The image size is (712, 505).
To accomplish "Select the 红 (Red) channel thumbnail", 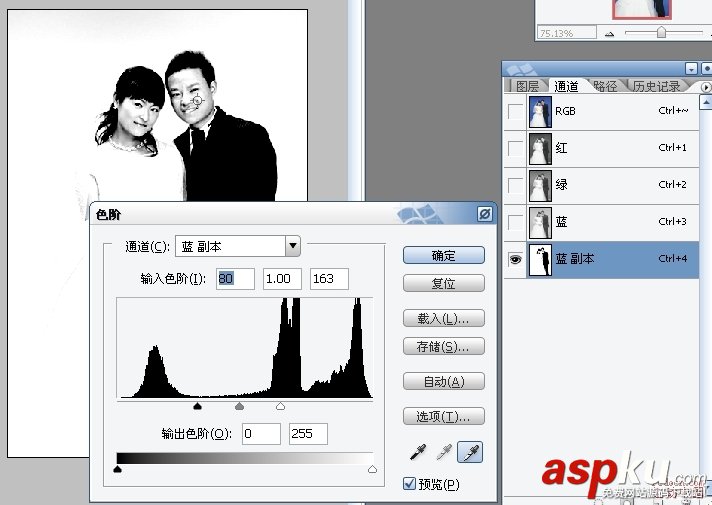I will [x=540, y=149].
